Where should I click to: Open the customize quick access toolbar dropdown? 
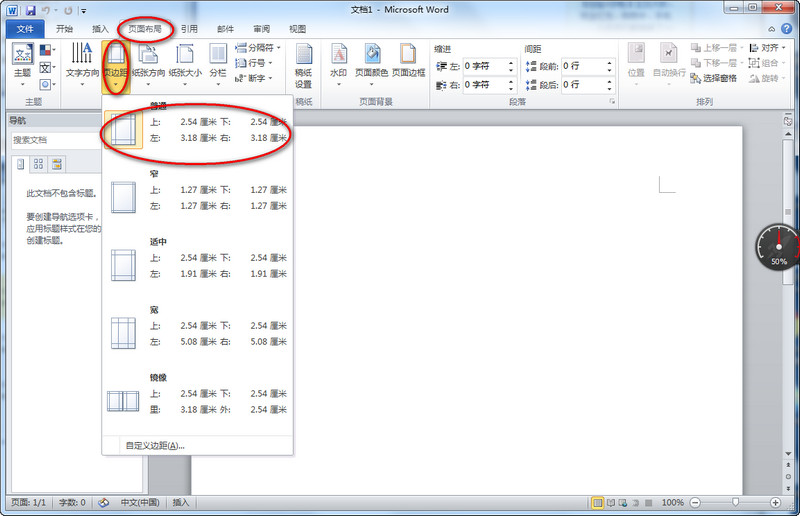[x=83, y=10]
